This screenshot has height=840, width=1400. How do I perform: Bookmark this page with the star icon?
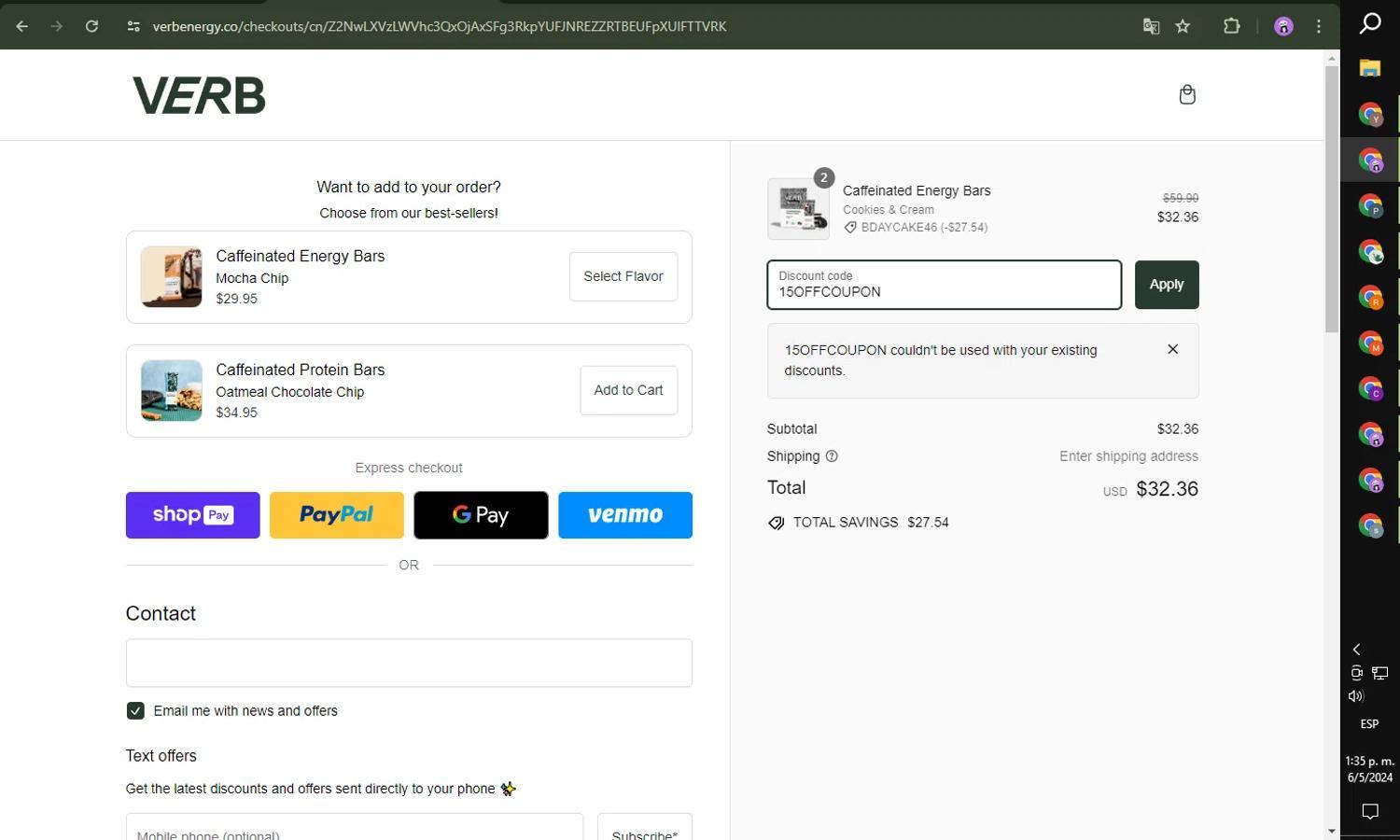pyautogui.click(x=1183, y=26)
